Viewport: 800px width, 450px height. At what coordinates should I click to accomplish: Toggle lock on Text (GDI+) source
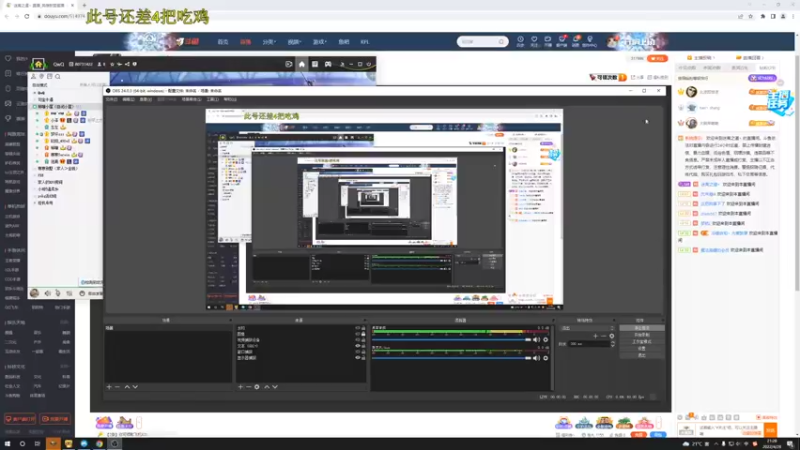point(363,346)
